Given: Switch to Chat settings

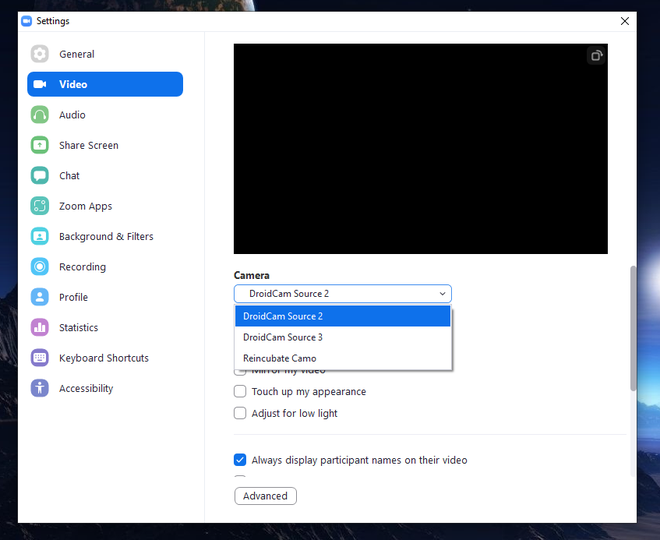Looking at the screenshot, I should [105, 176].
